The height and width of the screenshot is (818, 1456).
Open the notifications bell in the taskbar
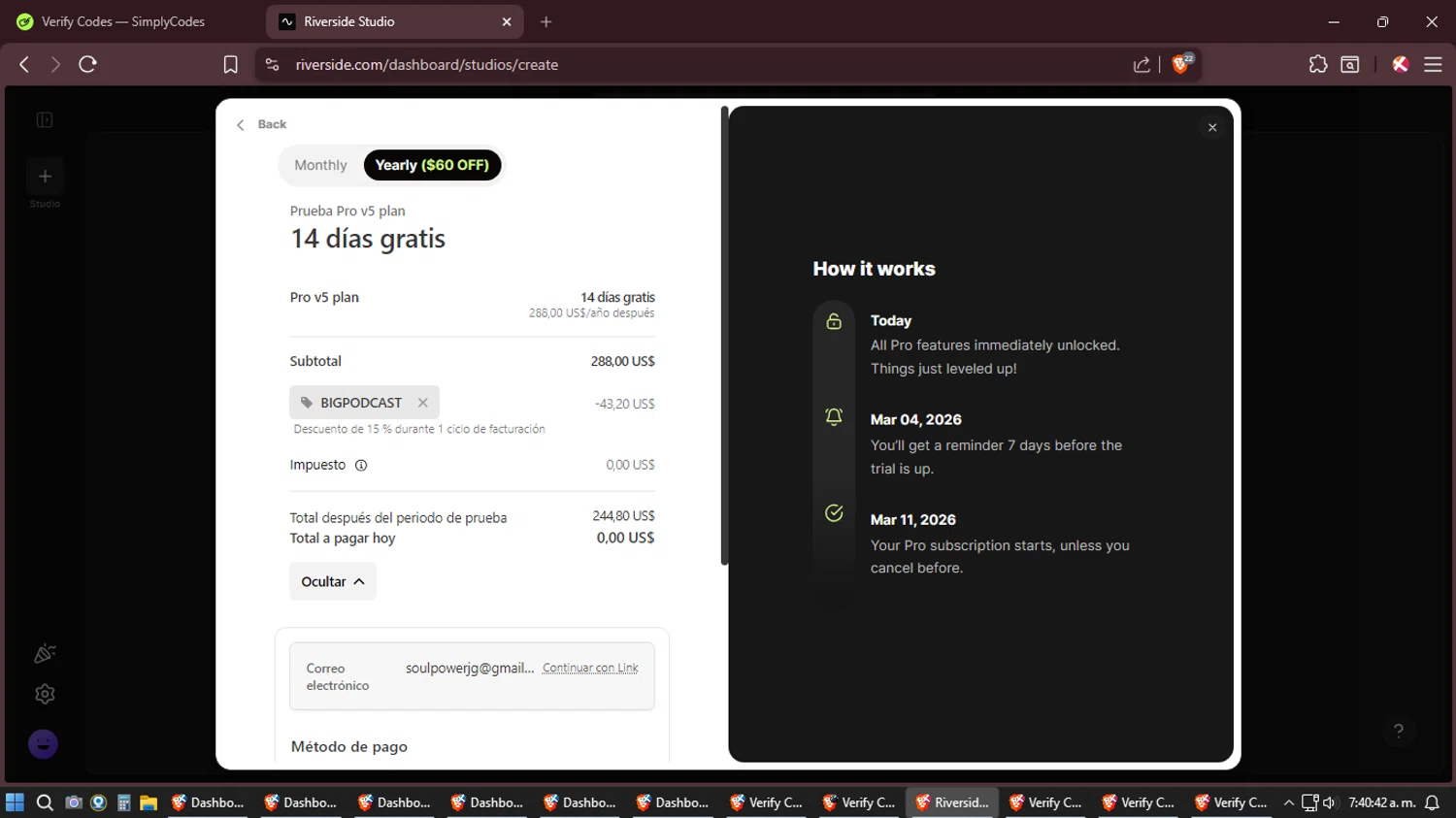point(1432,802)
